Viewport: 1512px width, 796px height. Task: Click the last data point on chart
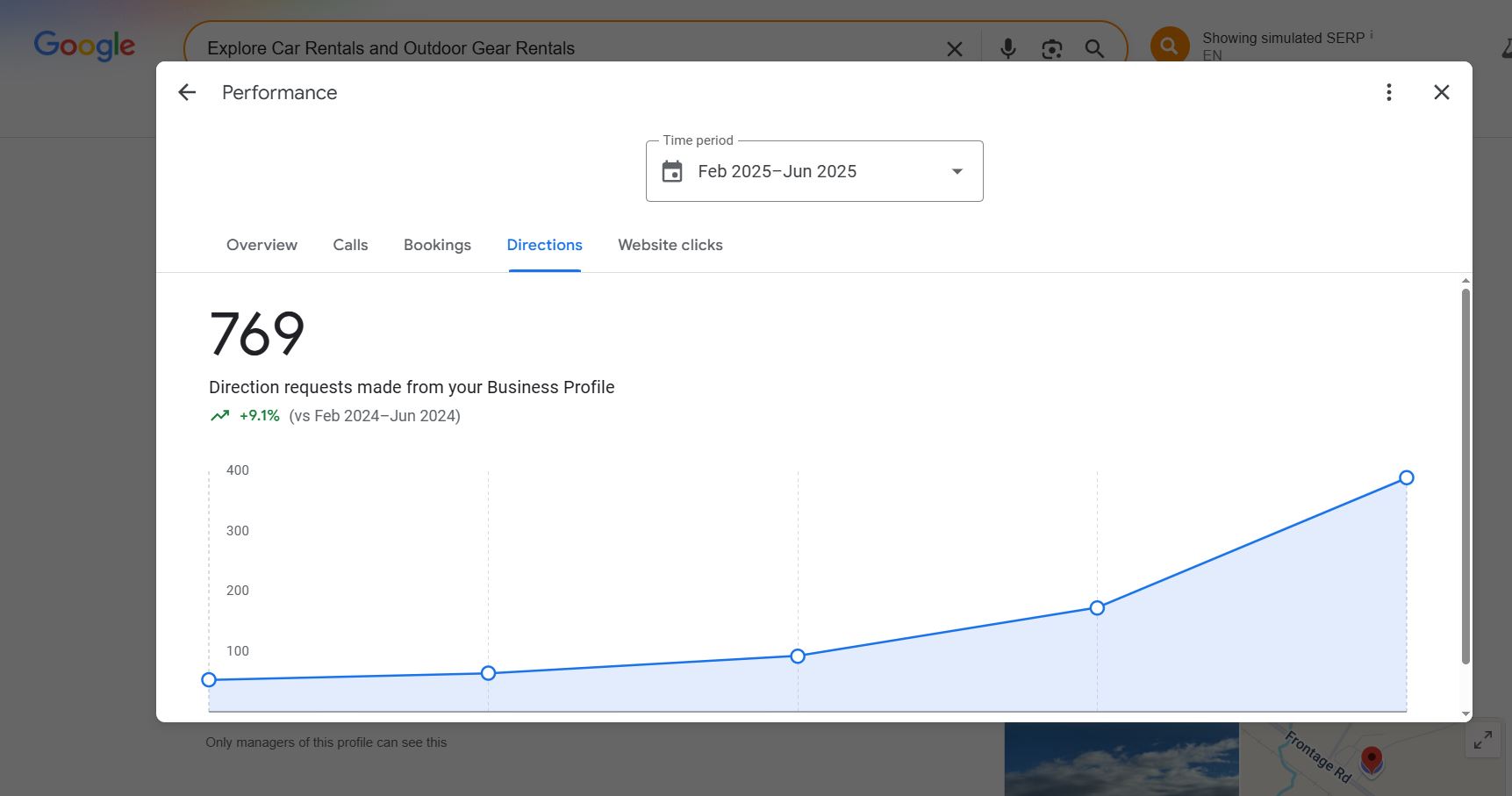tap(1406, 477)
